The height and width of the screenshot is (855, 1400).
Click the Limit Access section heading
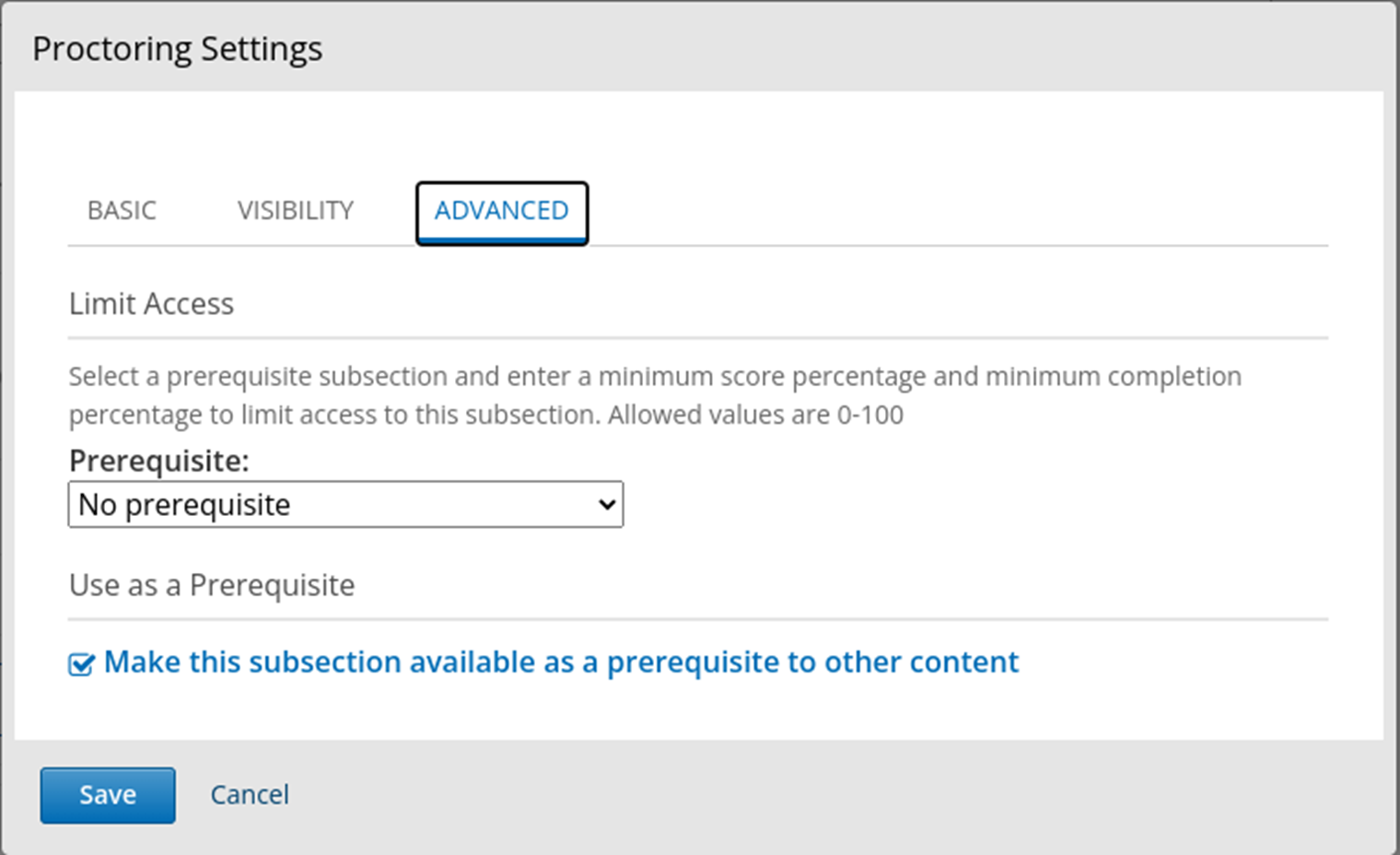click(151, 304)
